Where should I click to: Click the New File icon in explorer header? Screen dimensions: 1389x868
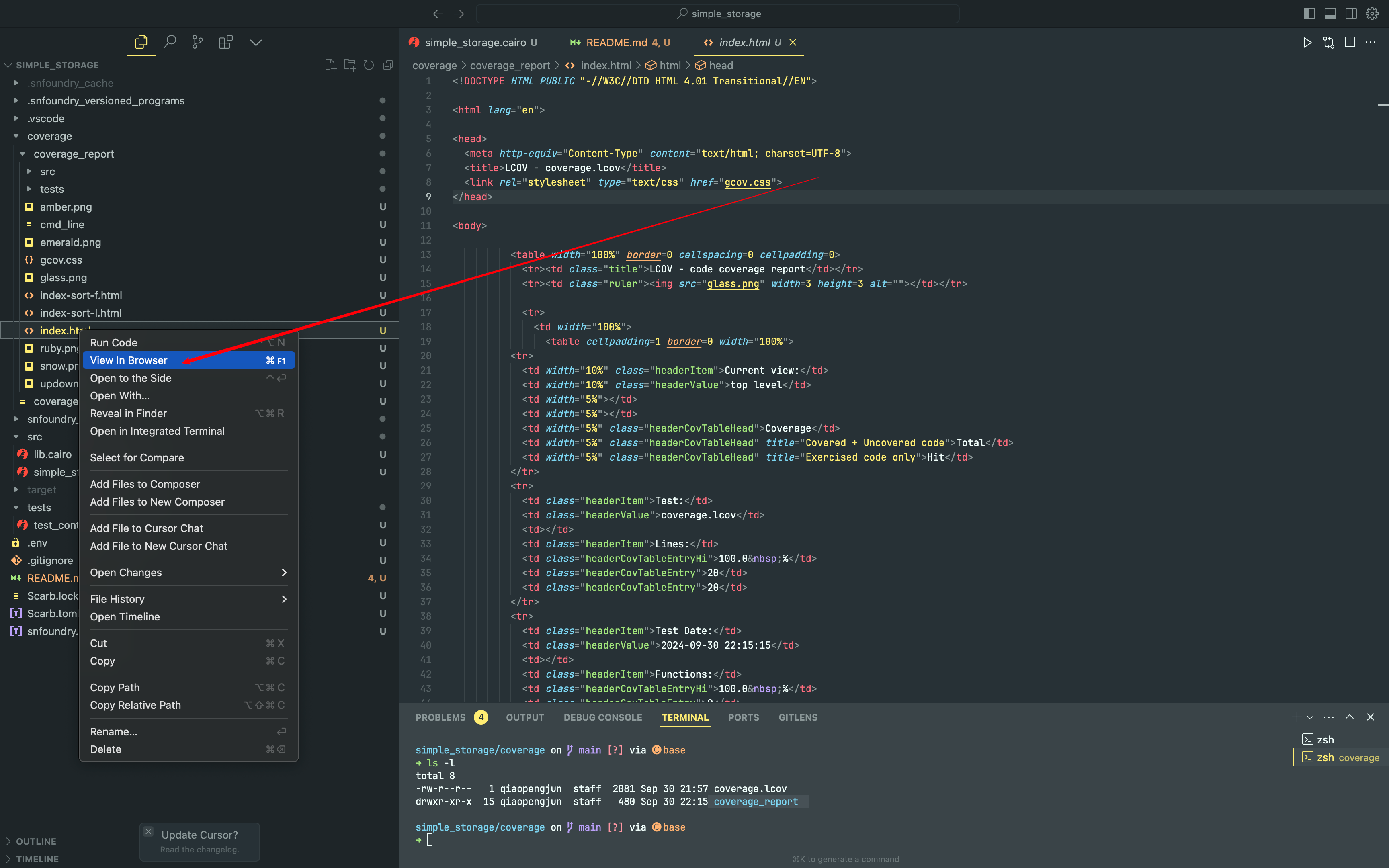[330, 65]
